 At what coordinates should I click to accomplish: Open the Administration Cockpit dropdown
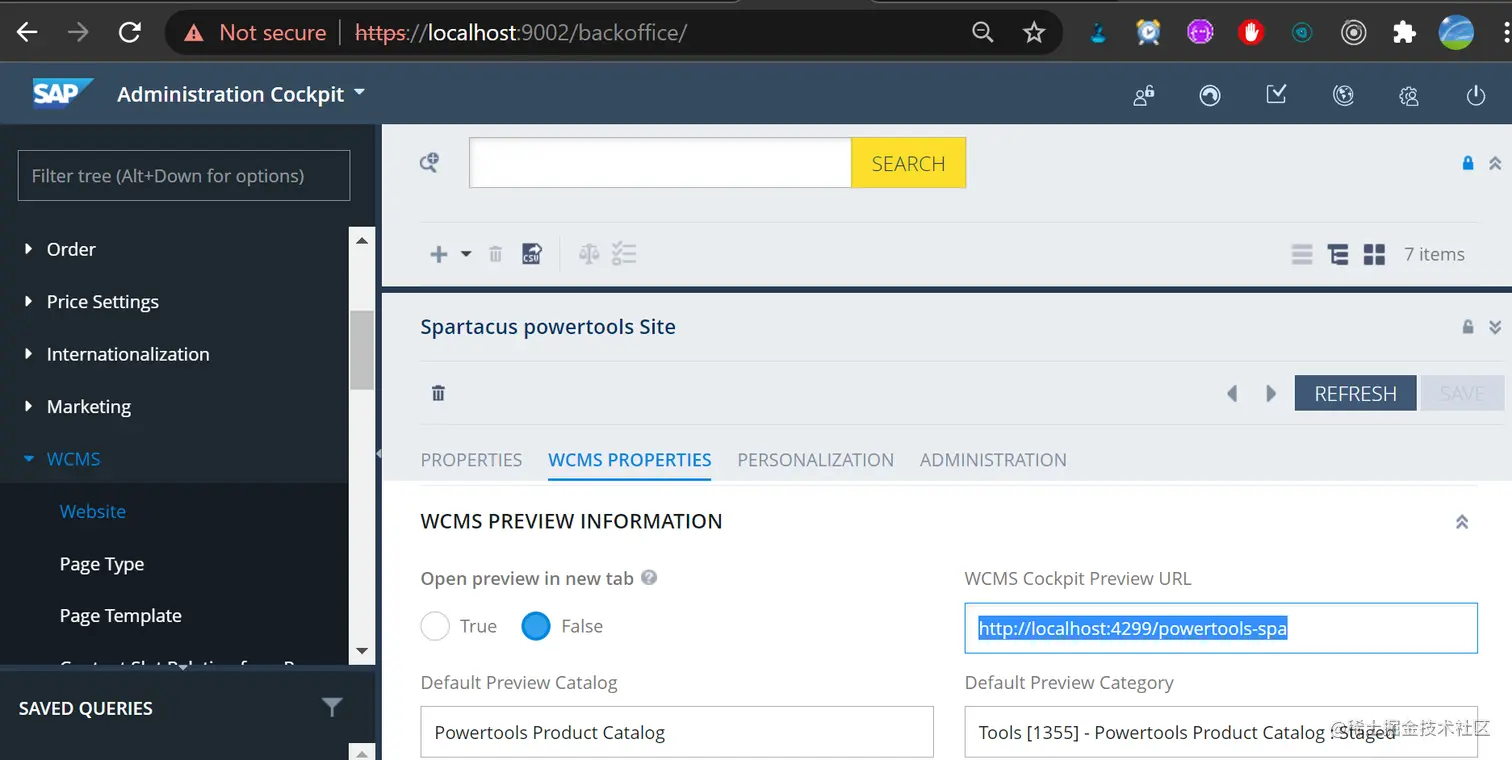click(x=241, y=94)
